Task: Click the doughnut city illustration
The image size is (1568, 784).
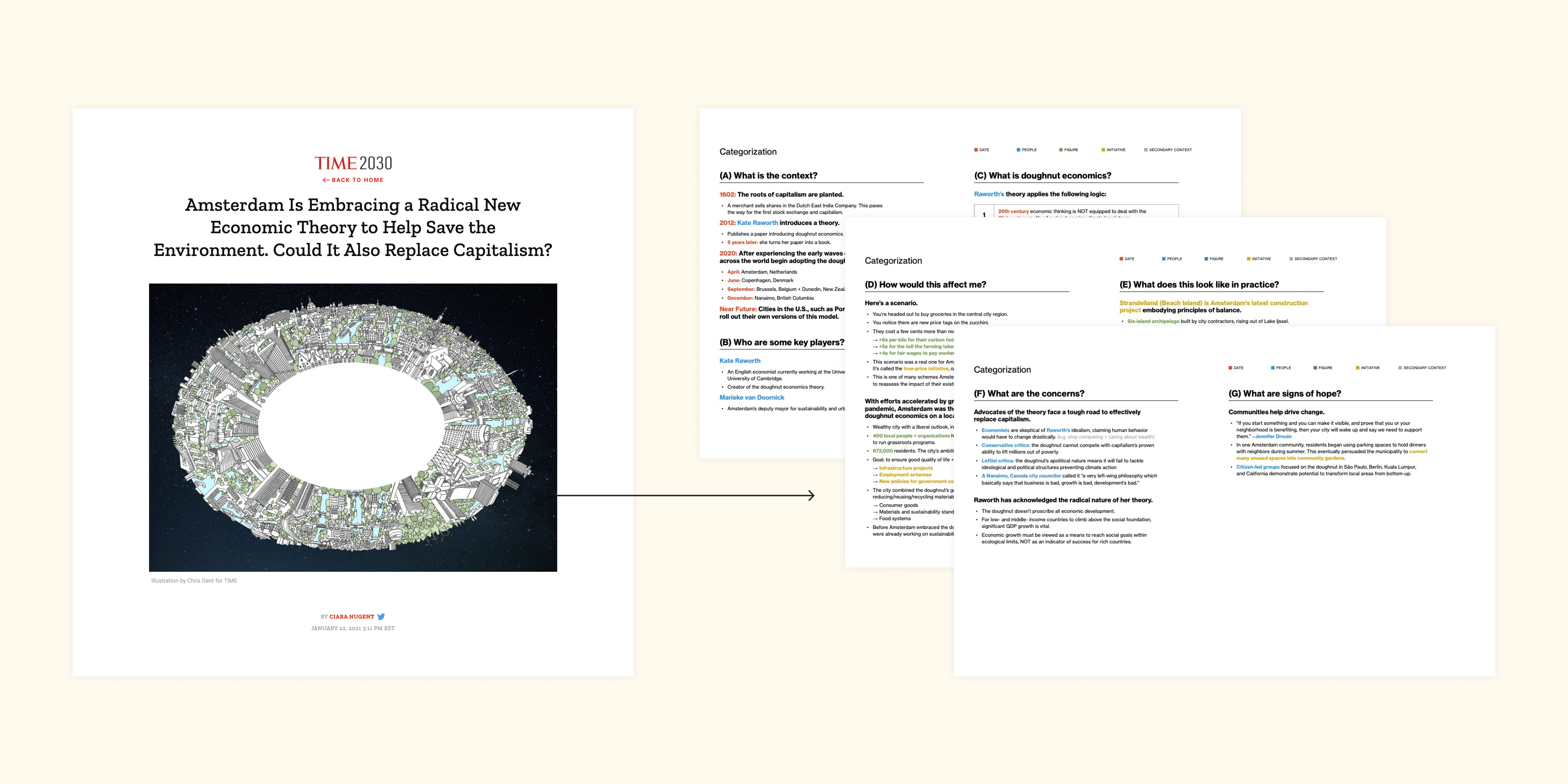Action: tap(353, 427)
